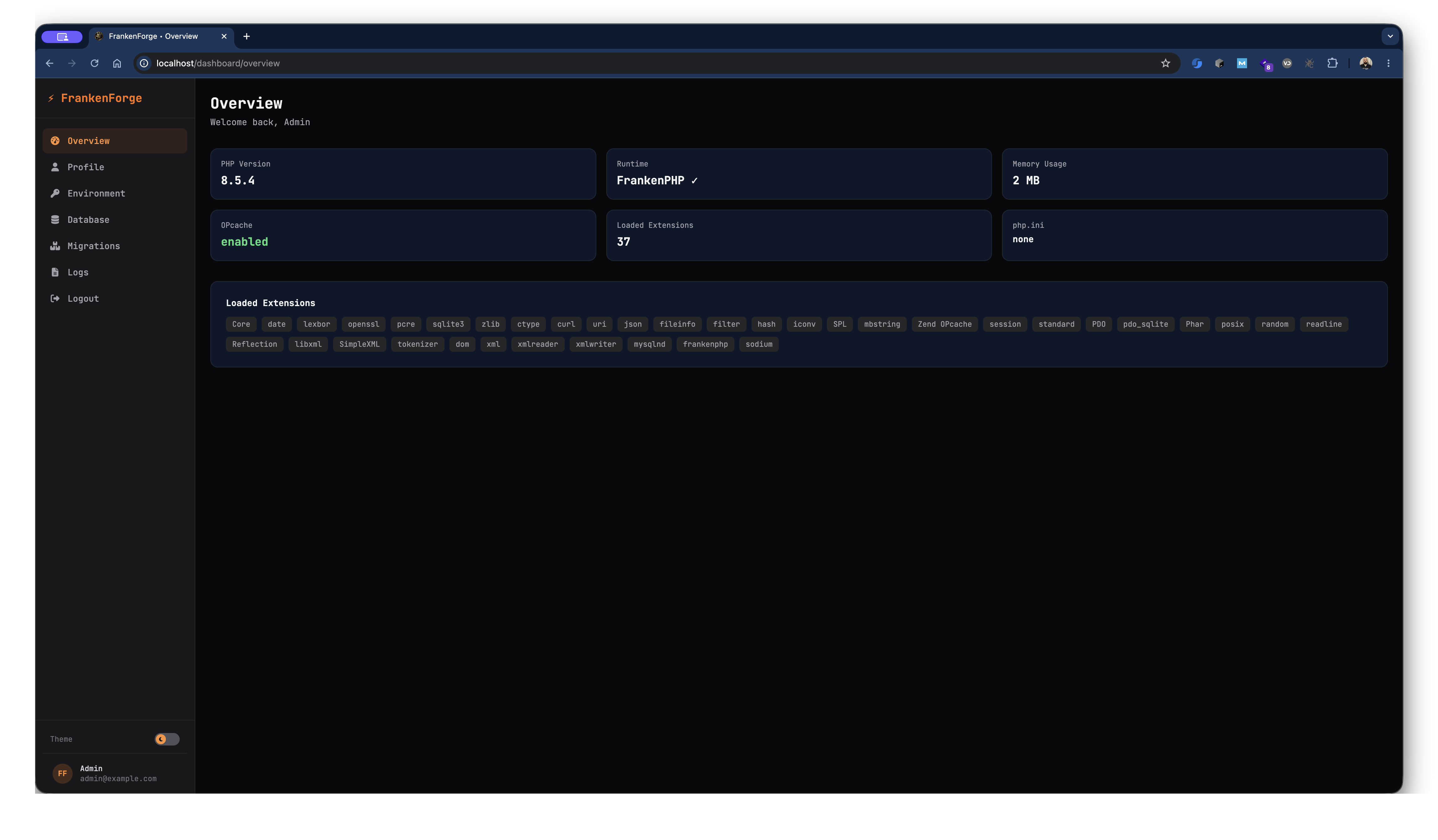This screenshot has width=1438, height=840.
Task: Expand the tab search dropdown arrow
Action: (1391, 37)
